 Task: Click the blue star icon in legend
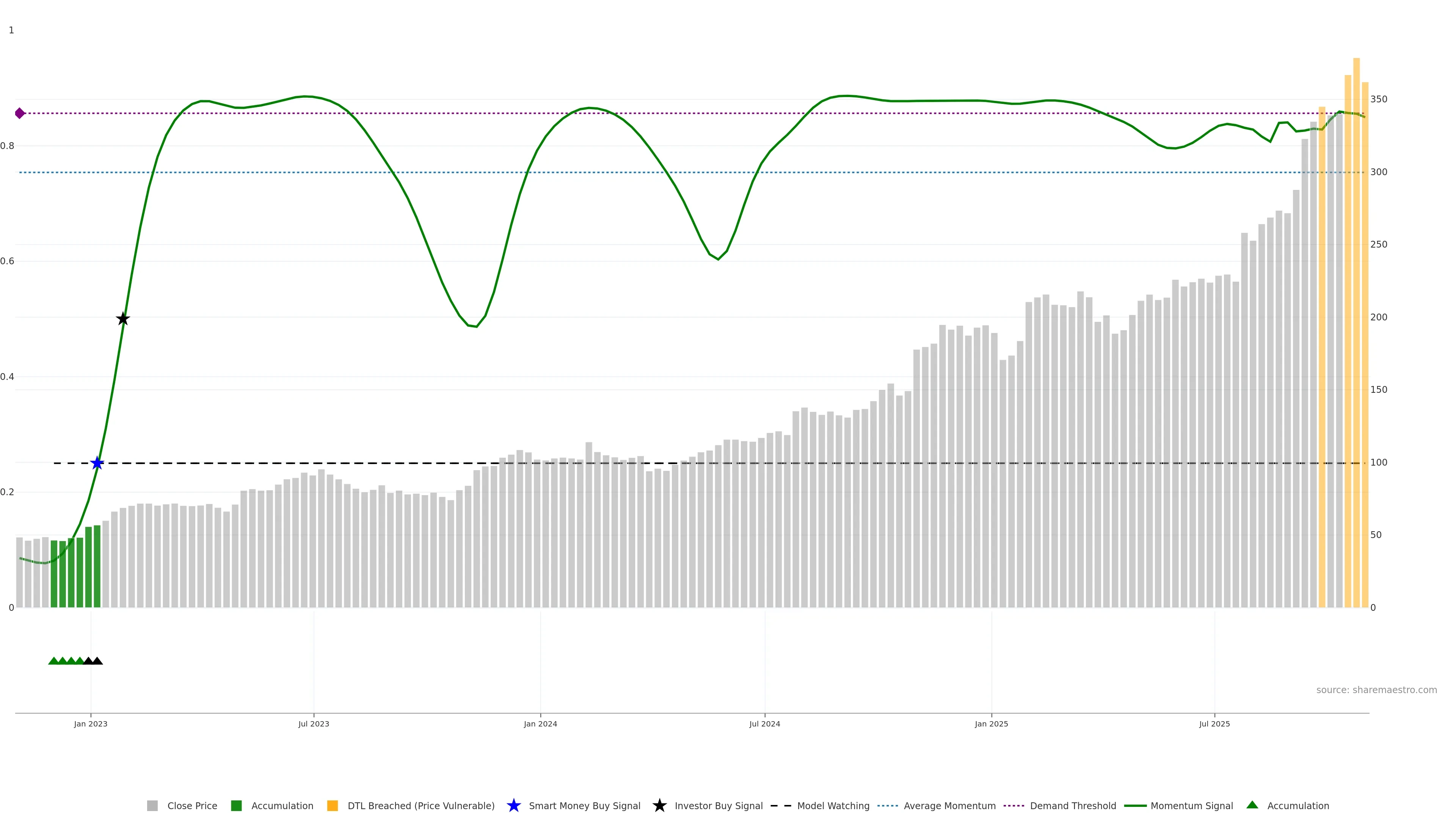(x=513, y=805)
